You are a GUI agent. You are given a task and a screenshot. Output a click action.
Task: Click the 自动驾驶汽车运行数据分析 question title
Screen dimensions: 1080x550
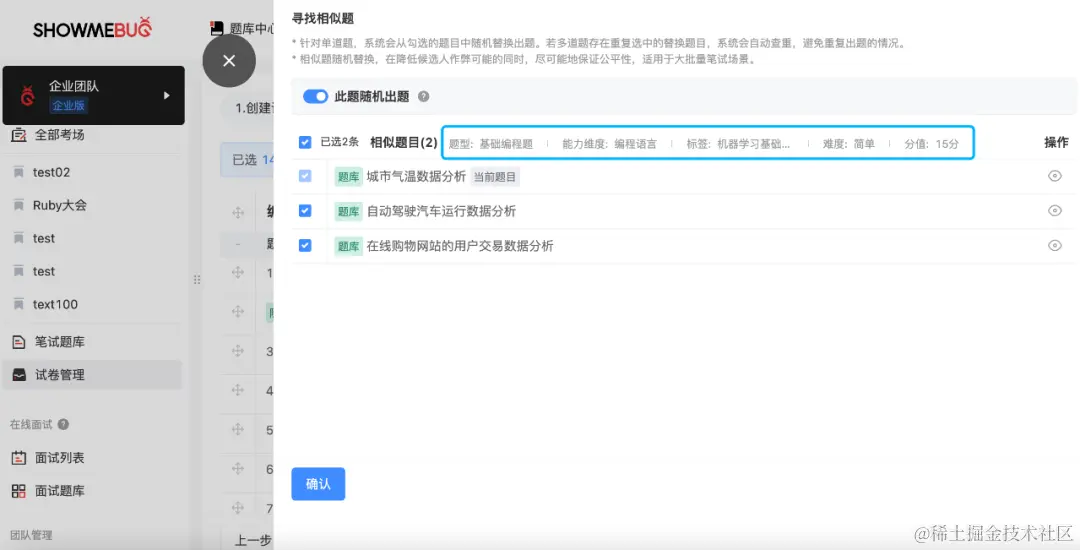pos(441,211)
